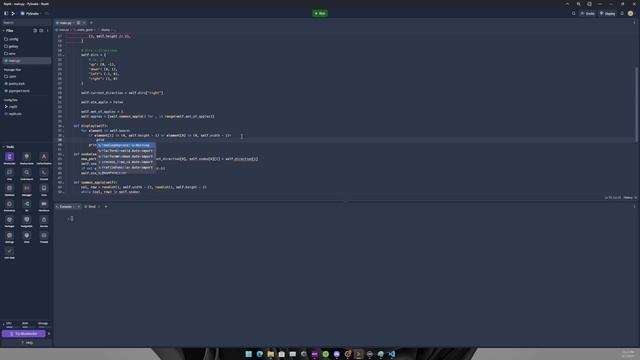Click the editor vertical scrollbar
Viewport: 640px width, 360px height.
[x=636, y=105]
